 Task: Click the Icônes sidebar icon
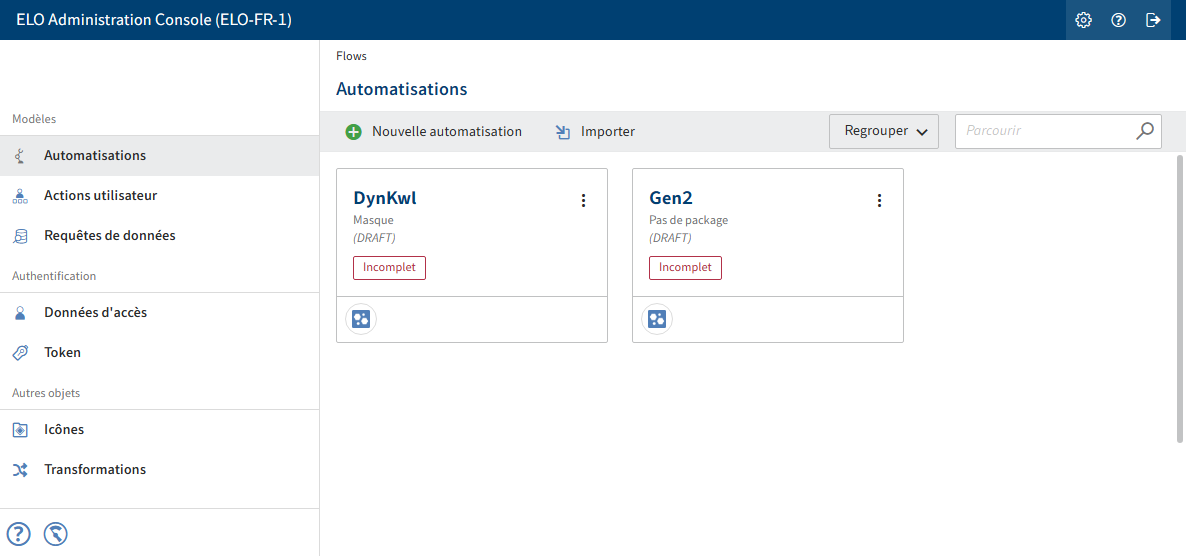pos(20,430)
